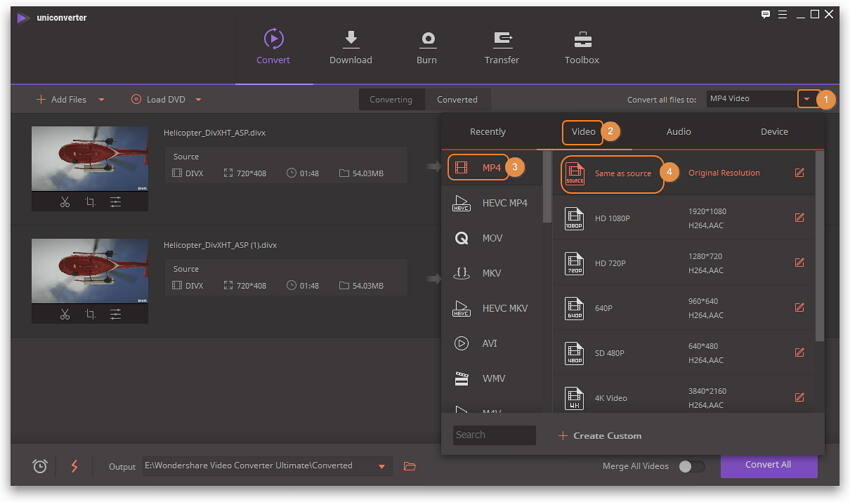The height and width of the screenshot is (502, 850).
Task: Crop the second Helicopter (1) video
Action: (x=90, y=314)
